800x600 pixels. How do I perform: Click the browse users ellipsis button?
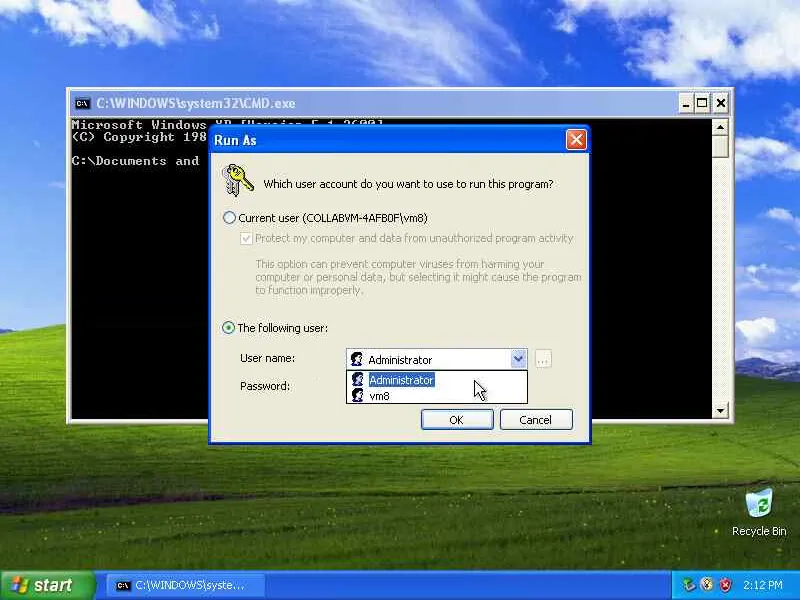[x=543, y=359]
